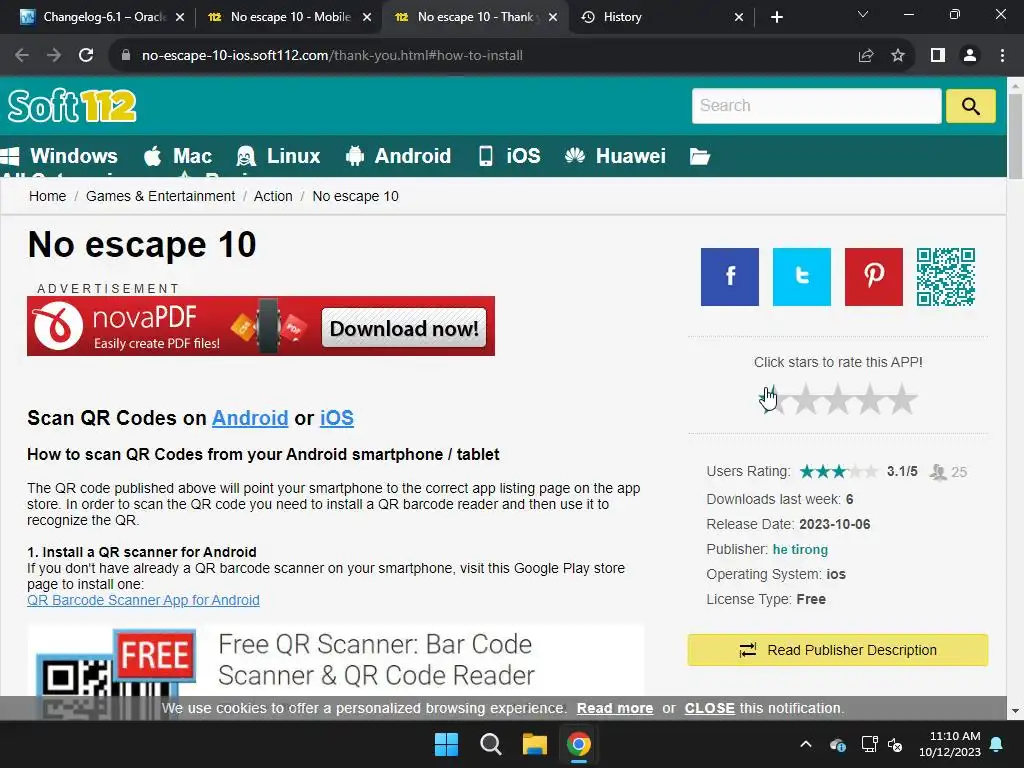Close the Changelog-6.1 tab
Image resolution: width=1024 pixels, height=768 pixels.
[180, 17]
